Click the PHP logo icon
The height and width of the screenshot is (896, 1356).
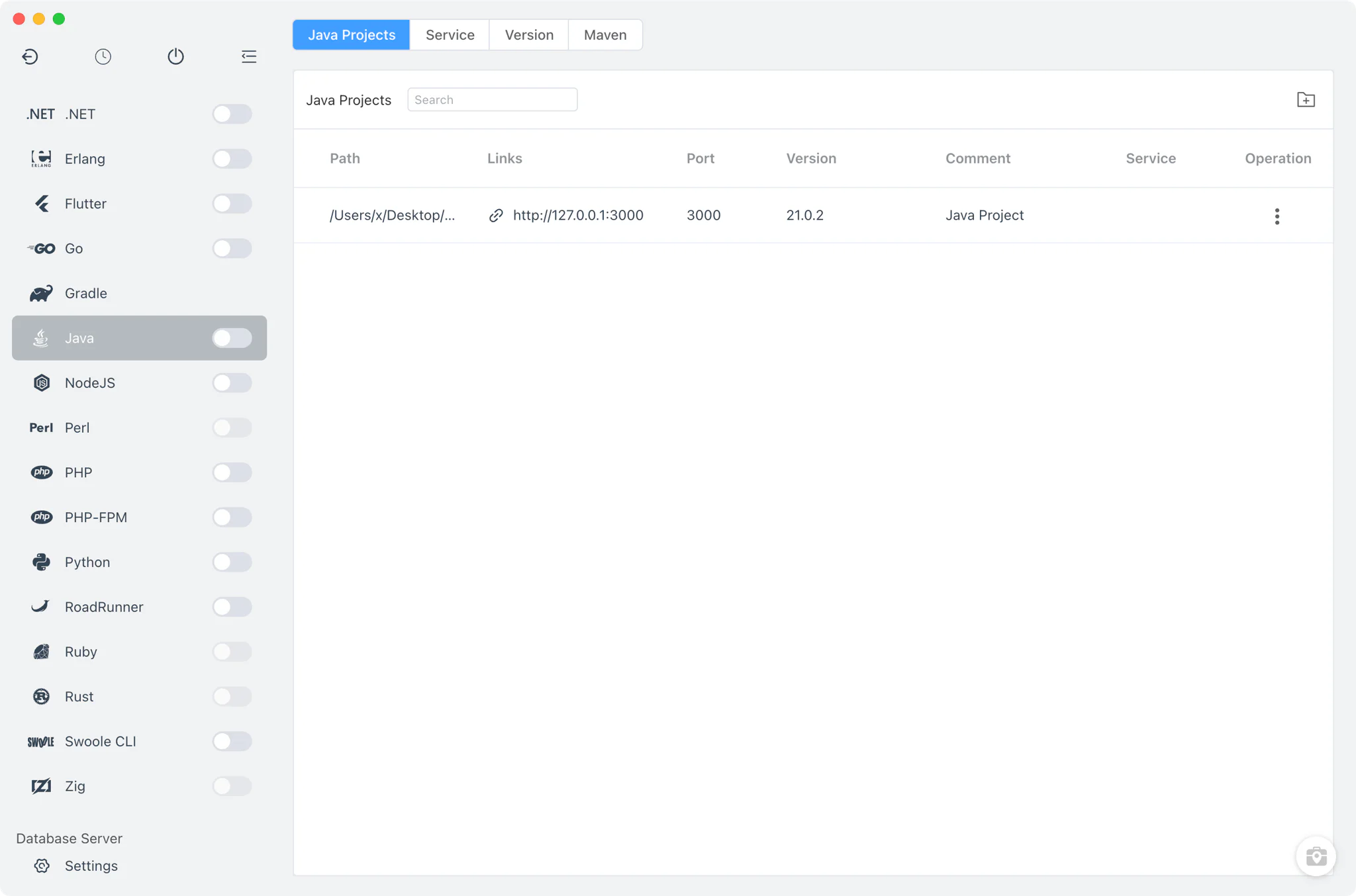[41, 472]
